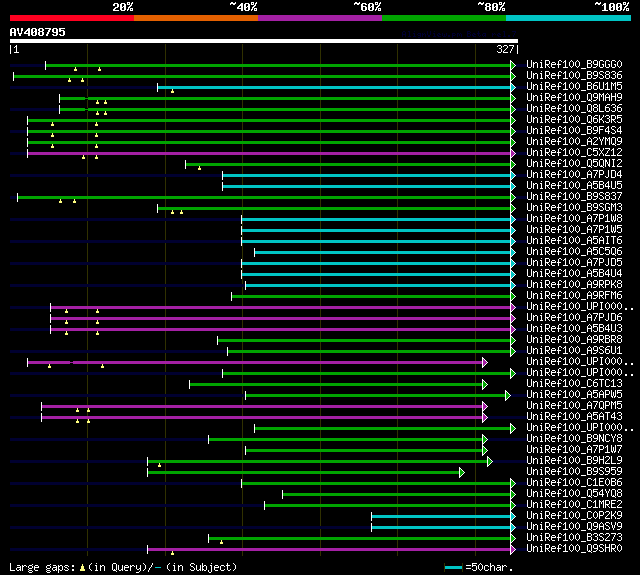Click the AV408795 query name
This screenshot has width=640, height=575.
point(38,32)
